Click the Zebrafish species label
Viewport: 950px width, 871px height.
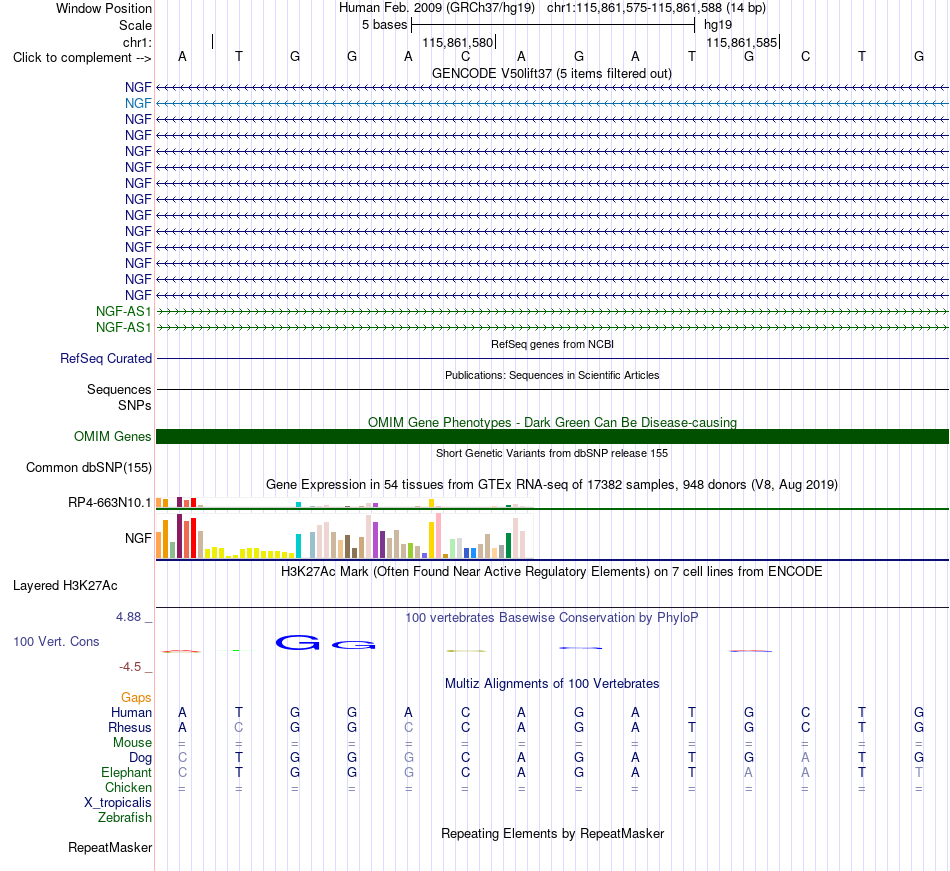coord(125,818)
